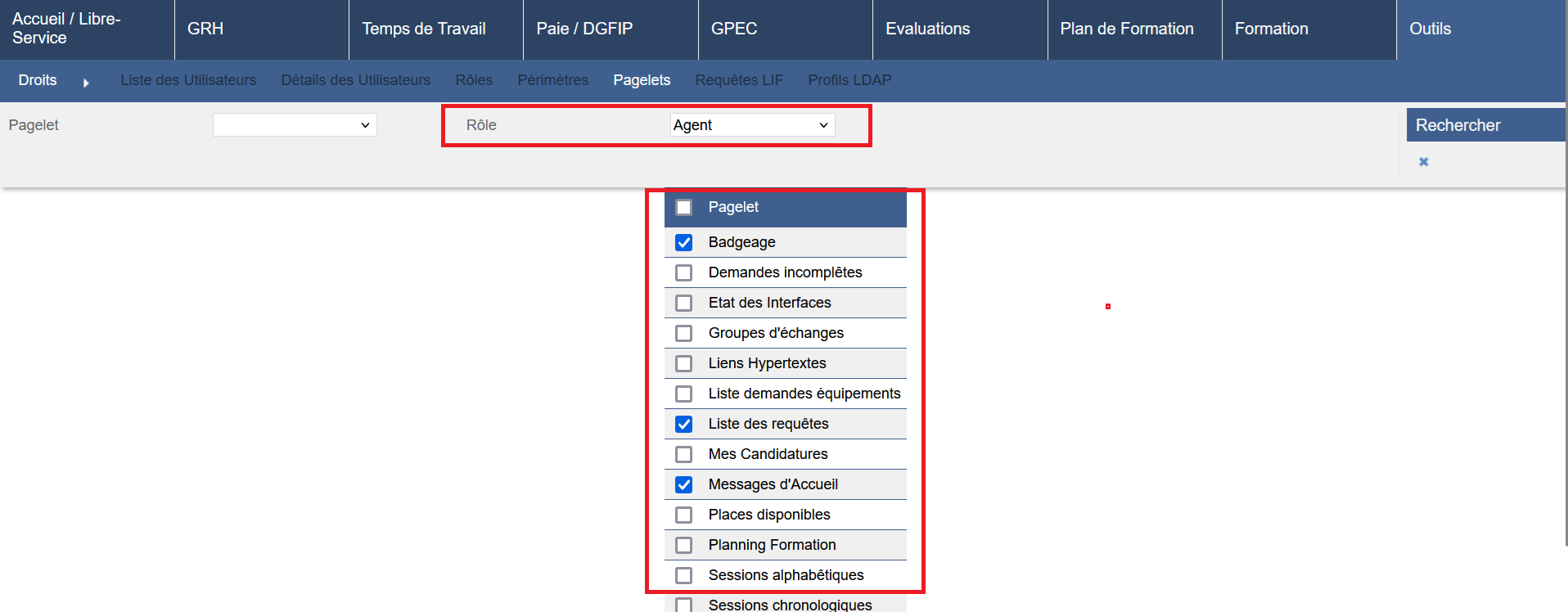Click the blue X clear-search icon
Image resolution: width=1568 pixels, height=612 pixels.
click(x=1423, y=162)
